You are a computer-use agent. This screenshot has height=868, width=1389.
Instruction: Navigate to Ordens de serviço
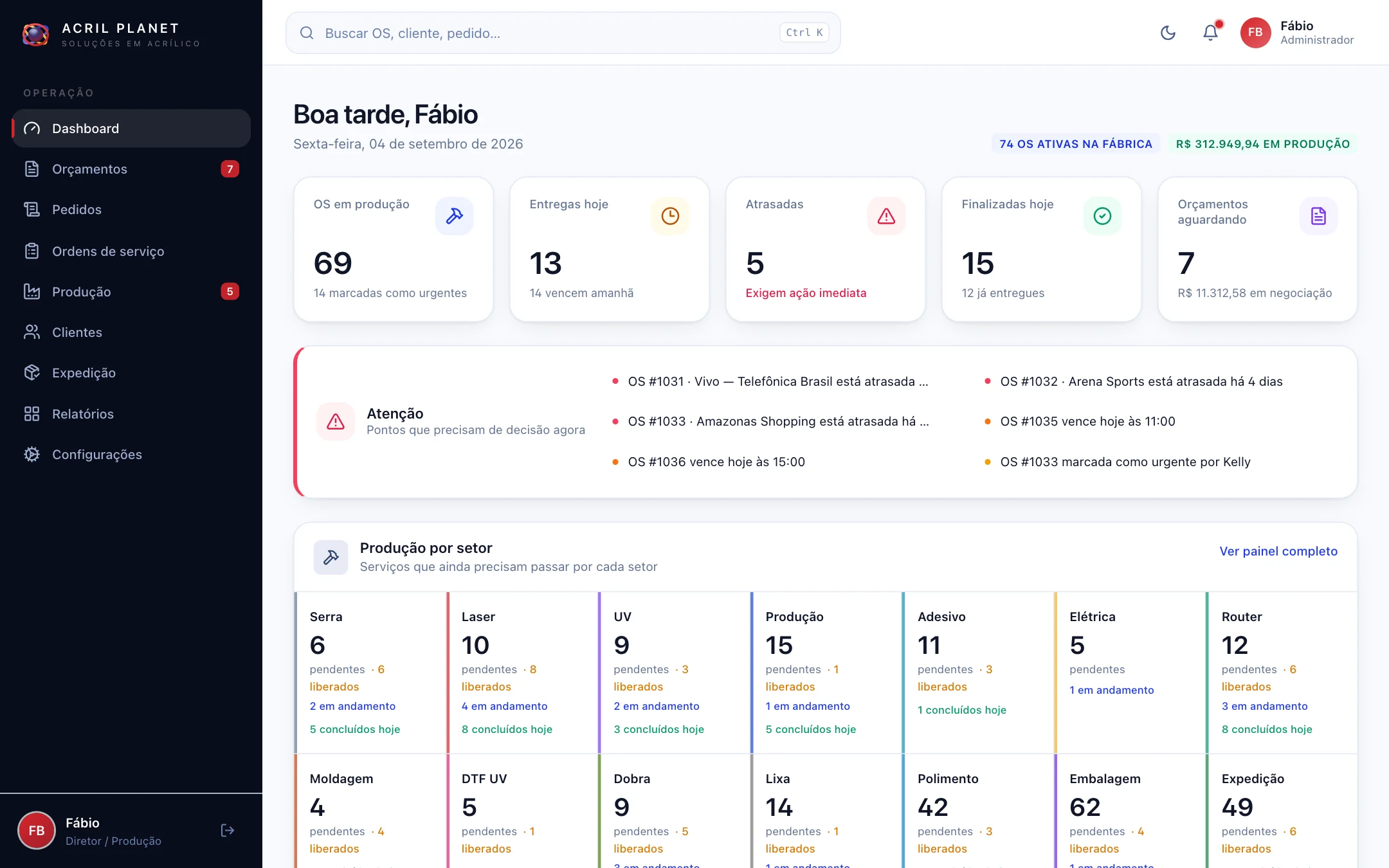click(131, 251)
